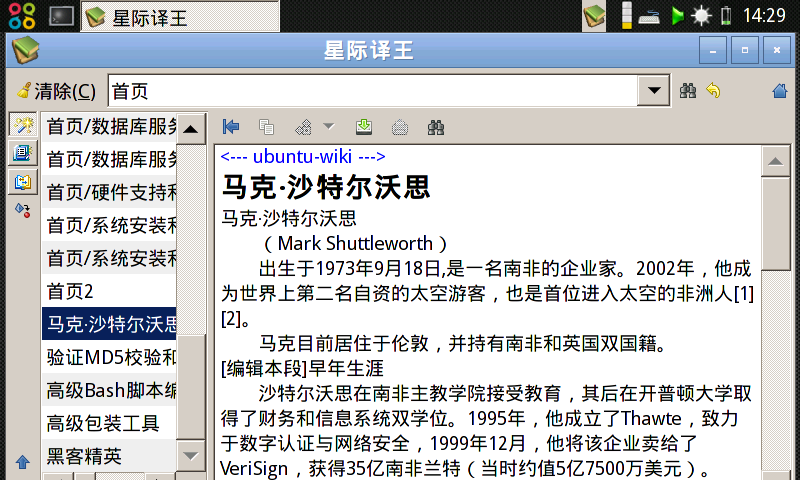Click the [编辑本段]早年生涯 line
The width and height of the screenshot is (800, 480).
pyautogui.click(x=303, y=368)
